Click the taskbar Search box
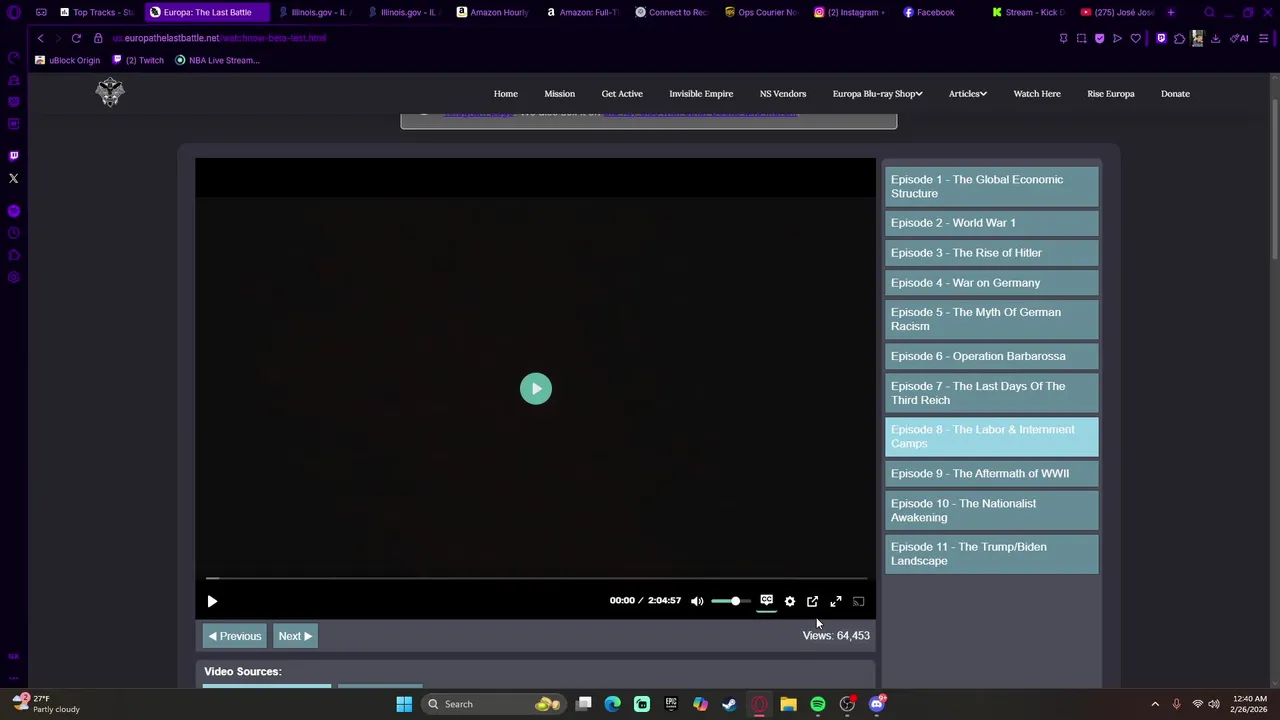 pos(493,704)
